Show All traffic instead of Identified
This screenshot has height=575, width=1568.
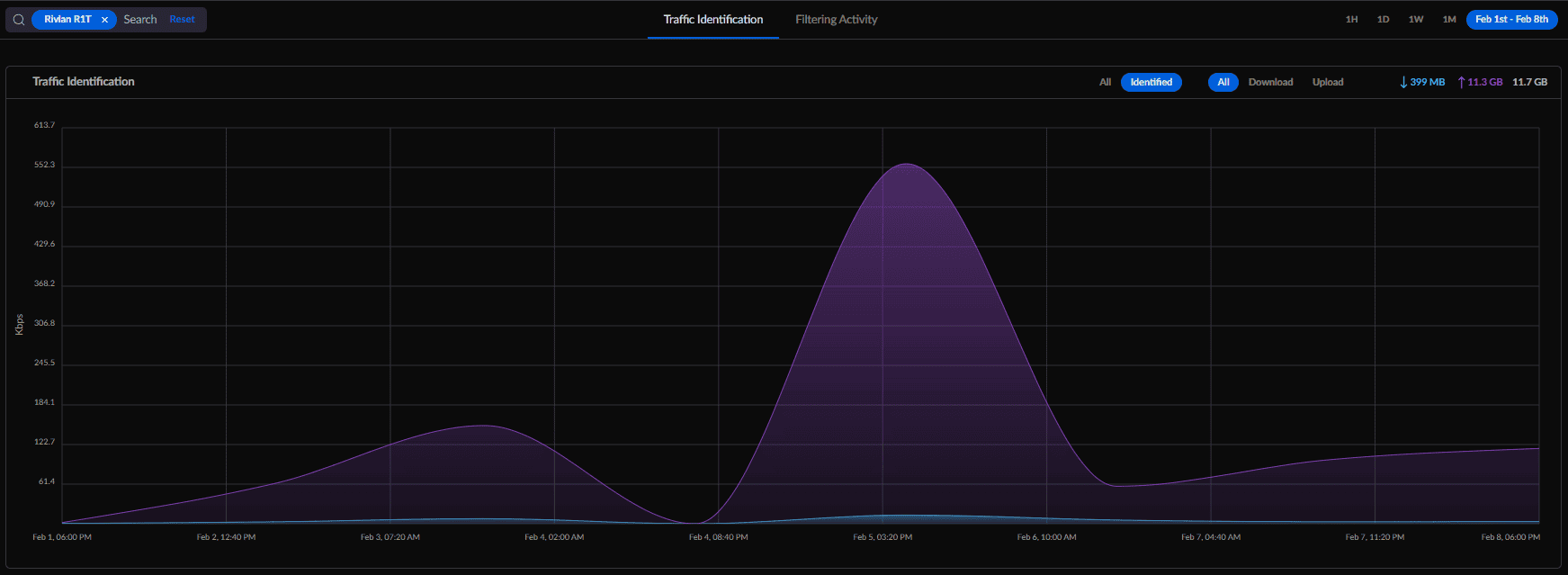click(x=1105, y=83)
